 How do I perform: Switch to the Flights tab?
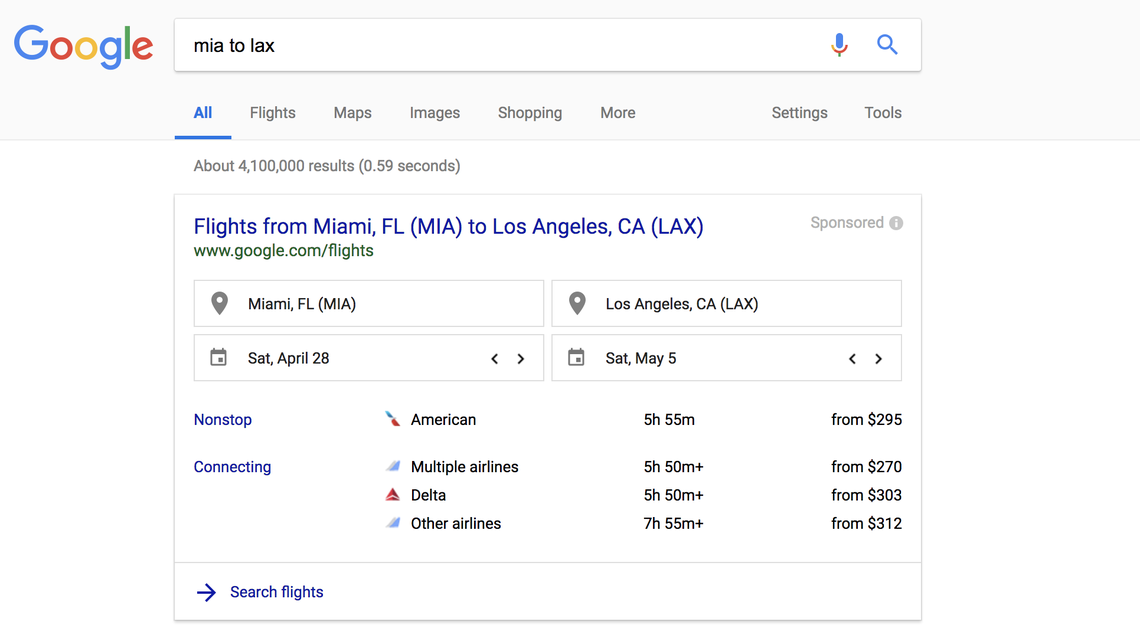click(x=272, y=112)
